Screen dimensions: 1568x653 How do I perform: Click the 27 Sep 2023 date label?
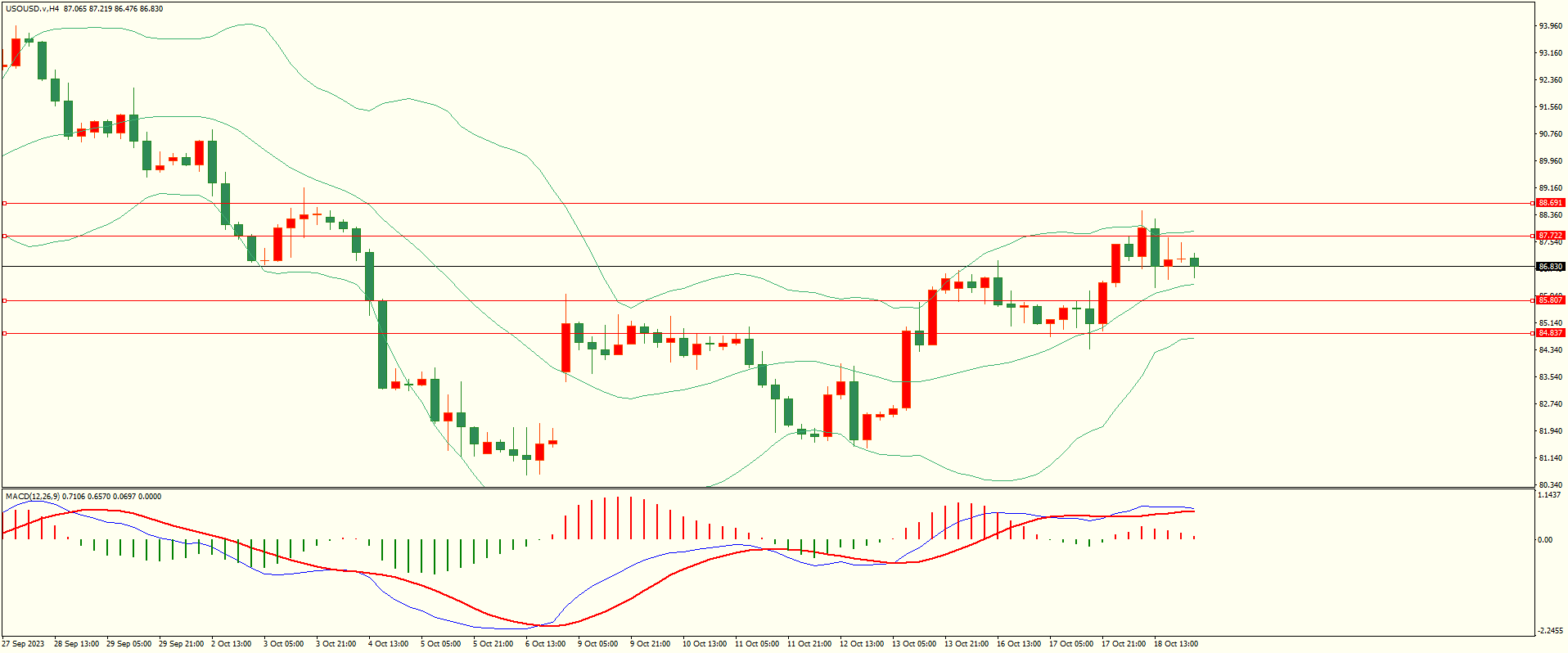[24, 644]
